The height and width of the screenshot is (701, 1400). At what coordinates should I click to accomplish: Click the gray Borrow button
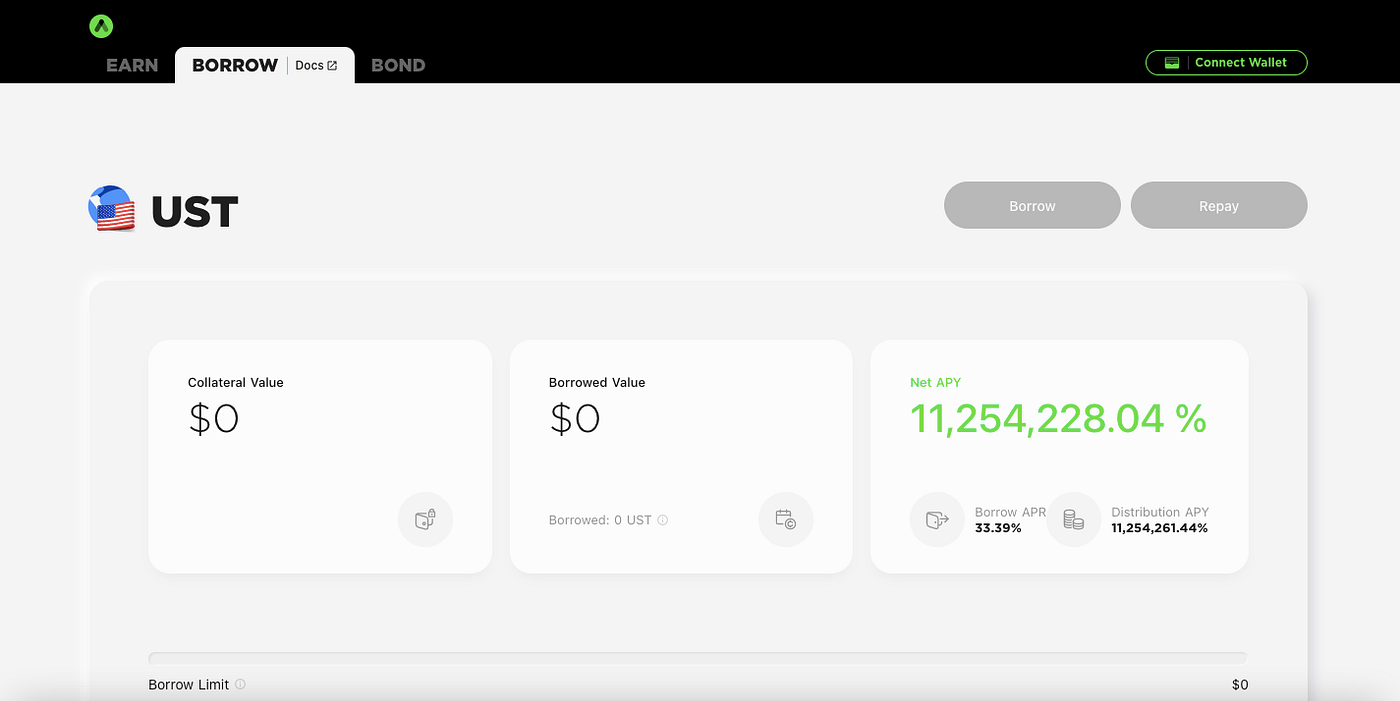tap(1032, 205)
